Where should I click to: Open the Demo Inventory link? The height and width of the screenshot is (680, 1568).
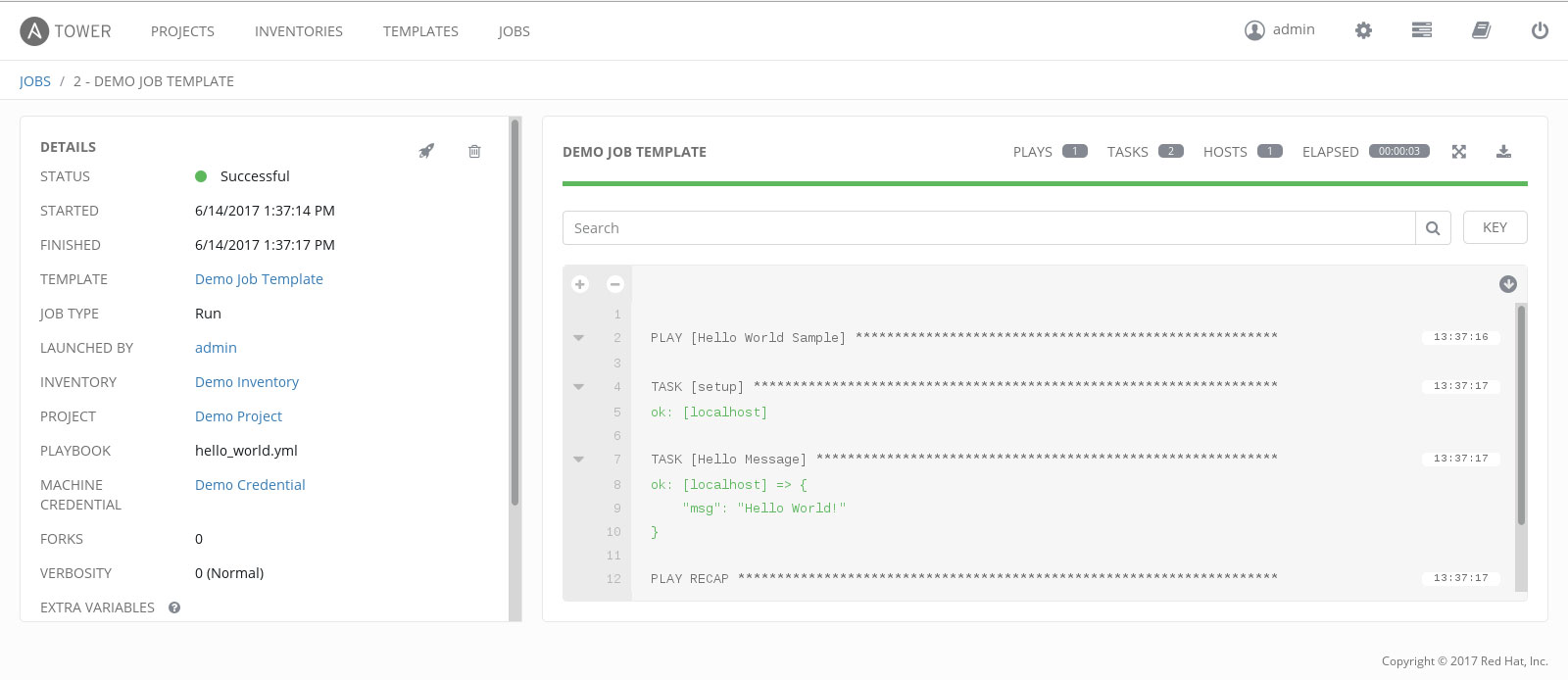click(247, 382)
